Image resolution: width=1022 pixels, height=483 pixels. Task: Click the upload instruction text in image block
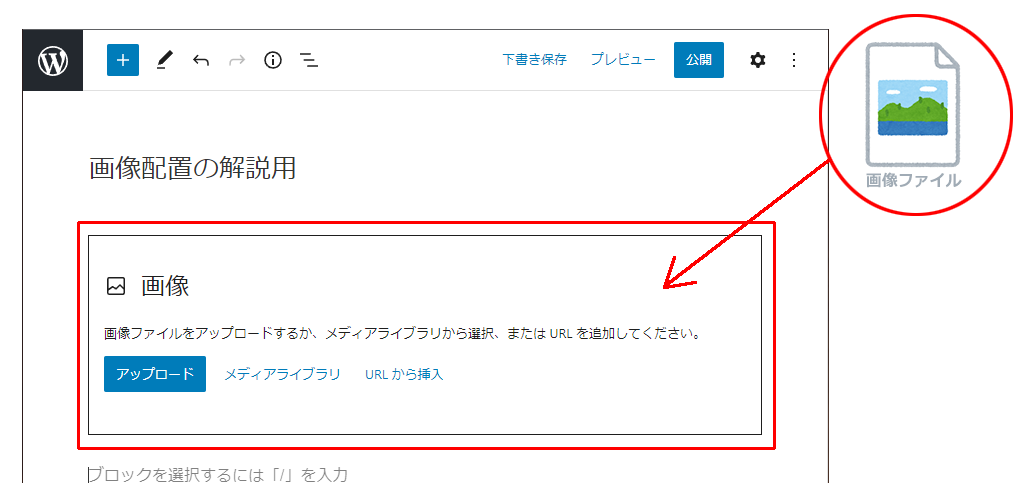point(402,334)
